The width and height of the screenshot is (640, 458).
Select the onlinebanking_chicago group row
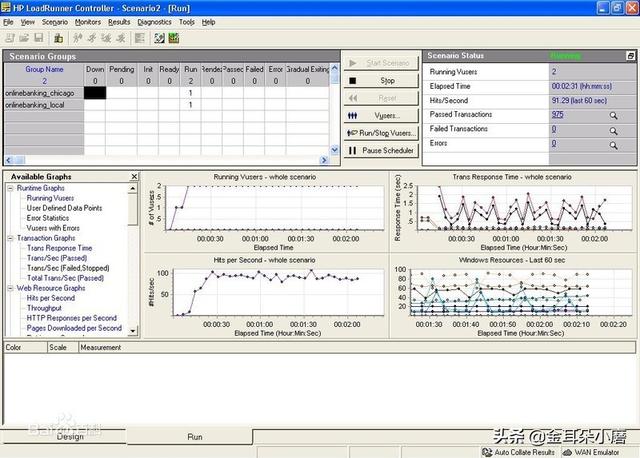(41, 93)
